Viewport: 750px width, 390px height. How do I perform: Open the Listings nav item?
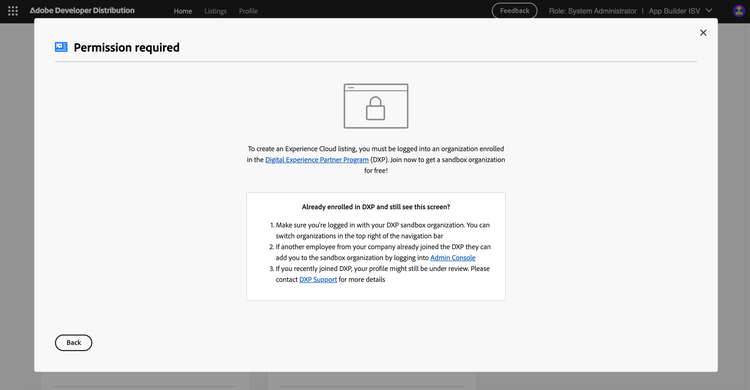215,11
